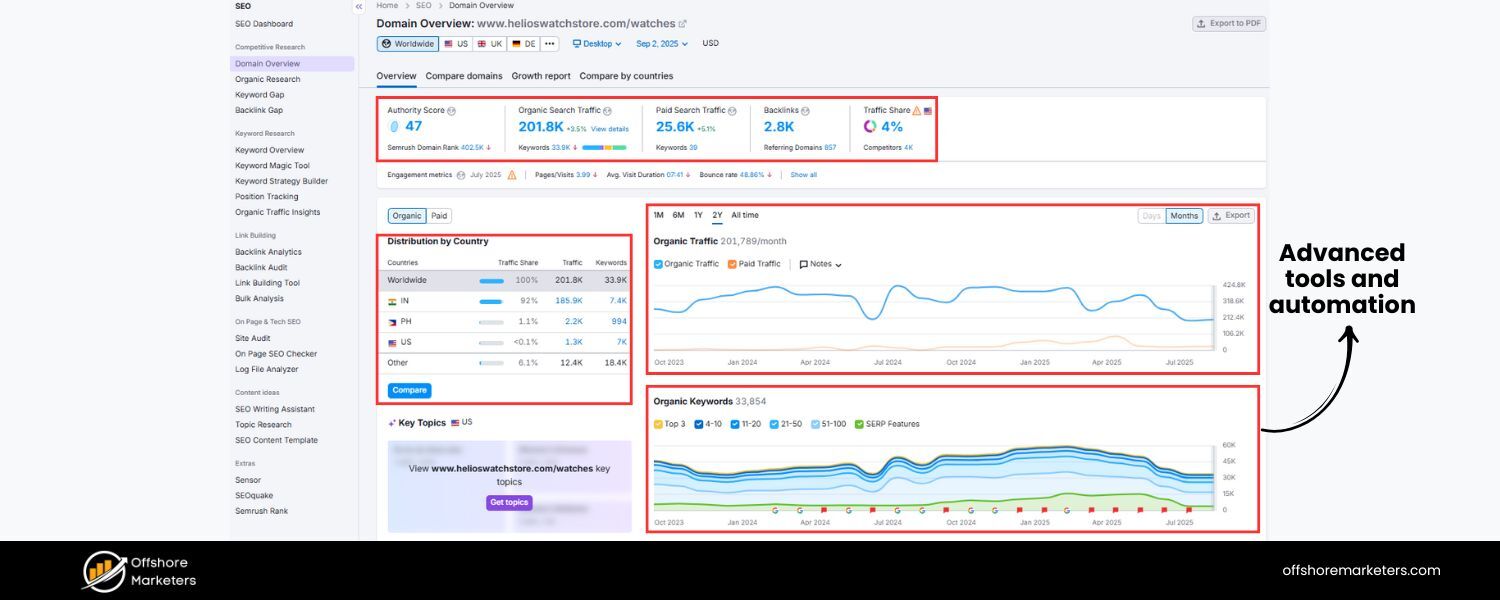Switch to the Compare domains tab
The height and width of the screenshot is (600, 1500).
(464, 76)
